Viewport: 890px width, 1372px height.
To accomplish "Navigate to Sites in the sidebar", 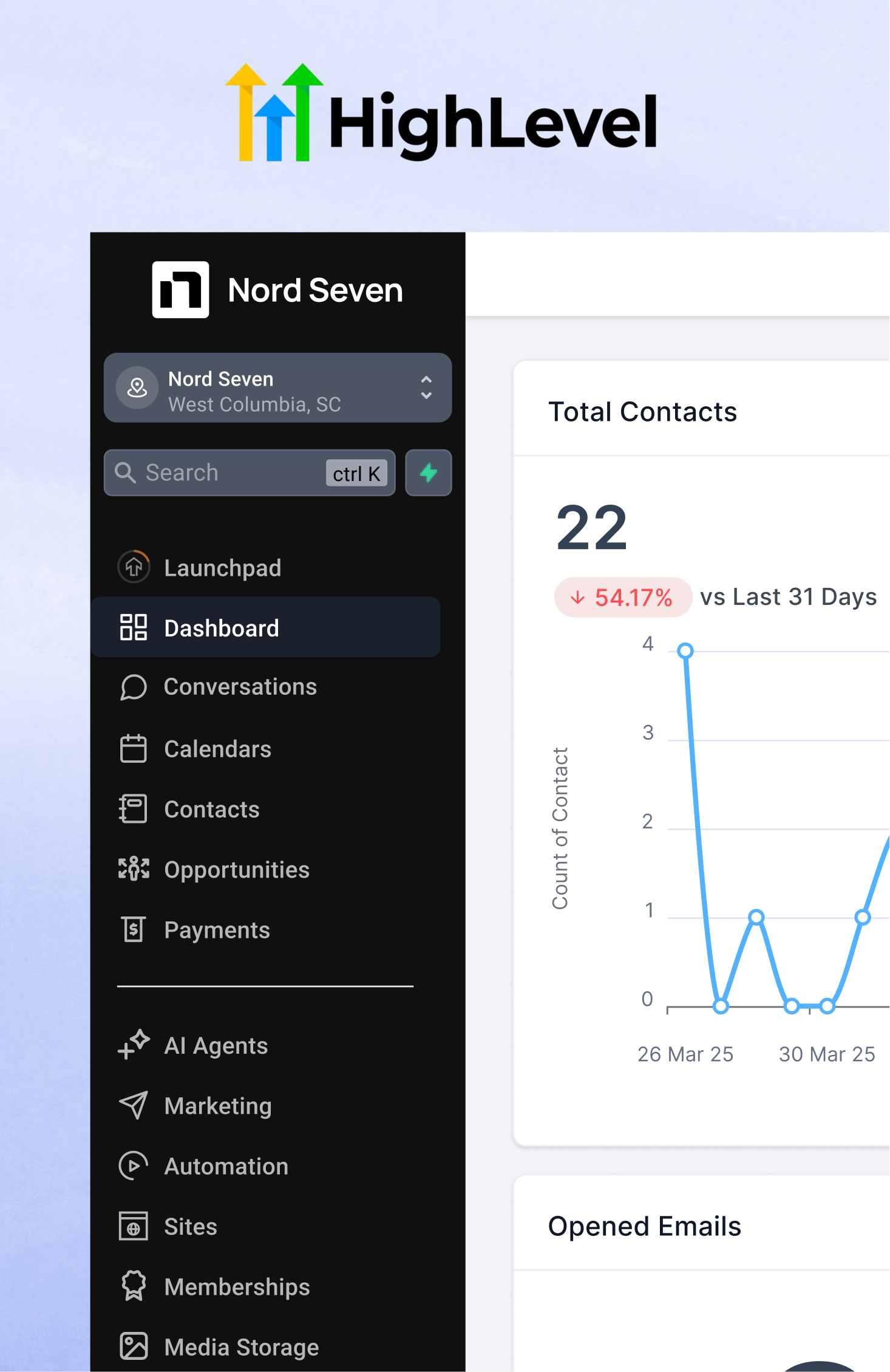I will click(190, 1226).
